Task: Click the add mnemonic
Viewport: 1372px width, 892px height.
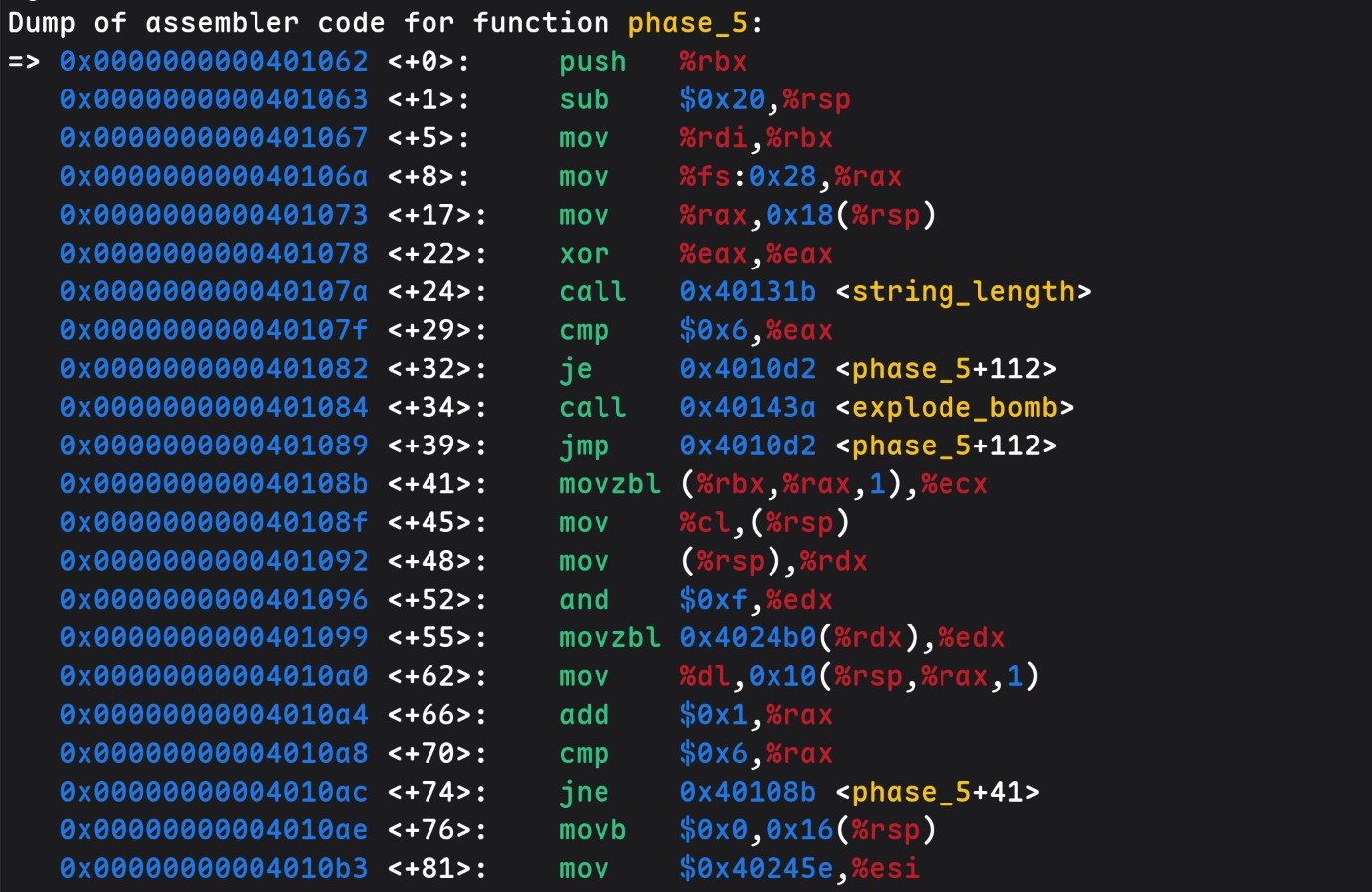Action: (584, 715)
